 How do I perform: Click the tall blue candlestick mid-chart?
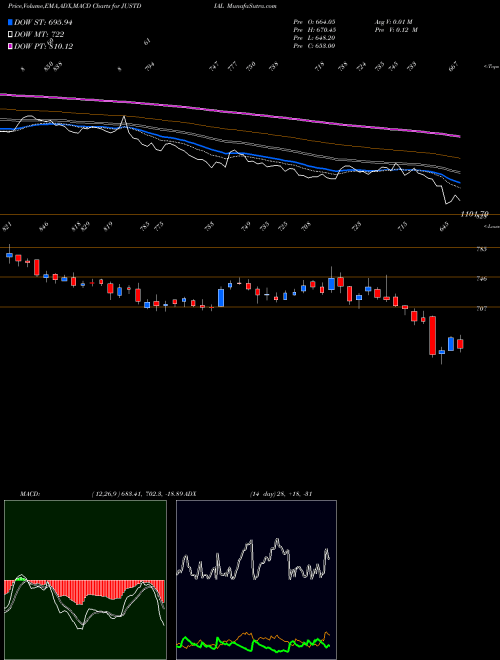coord(221,298)
